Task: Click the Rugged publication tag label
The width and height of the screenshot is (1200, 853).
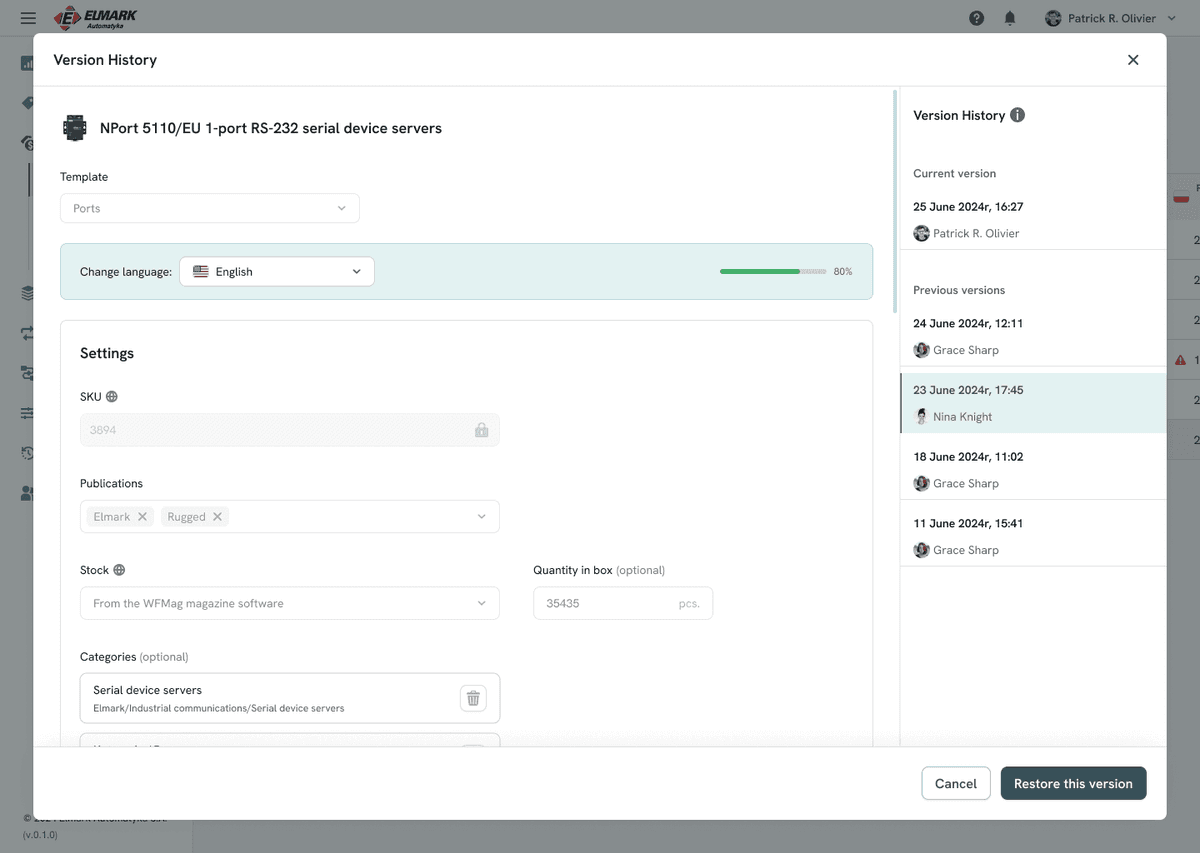Action: point(186,517)
